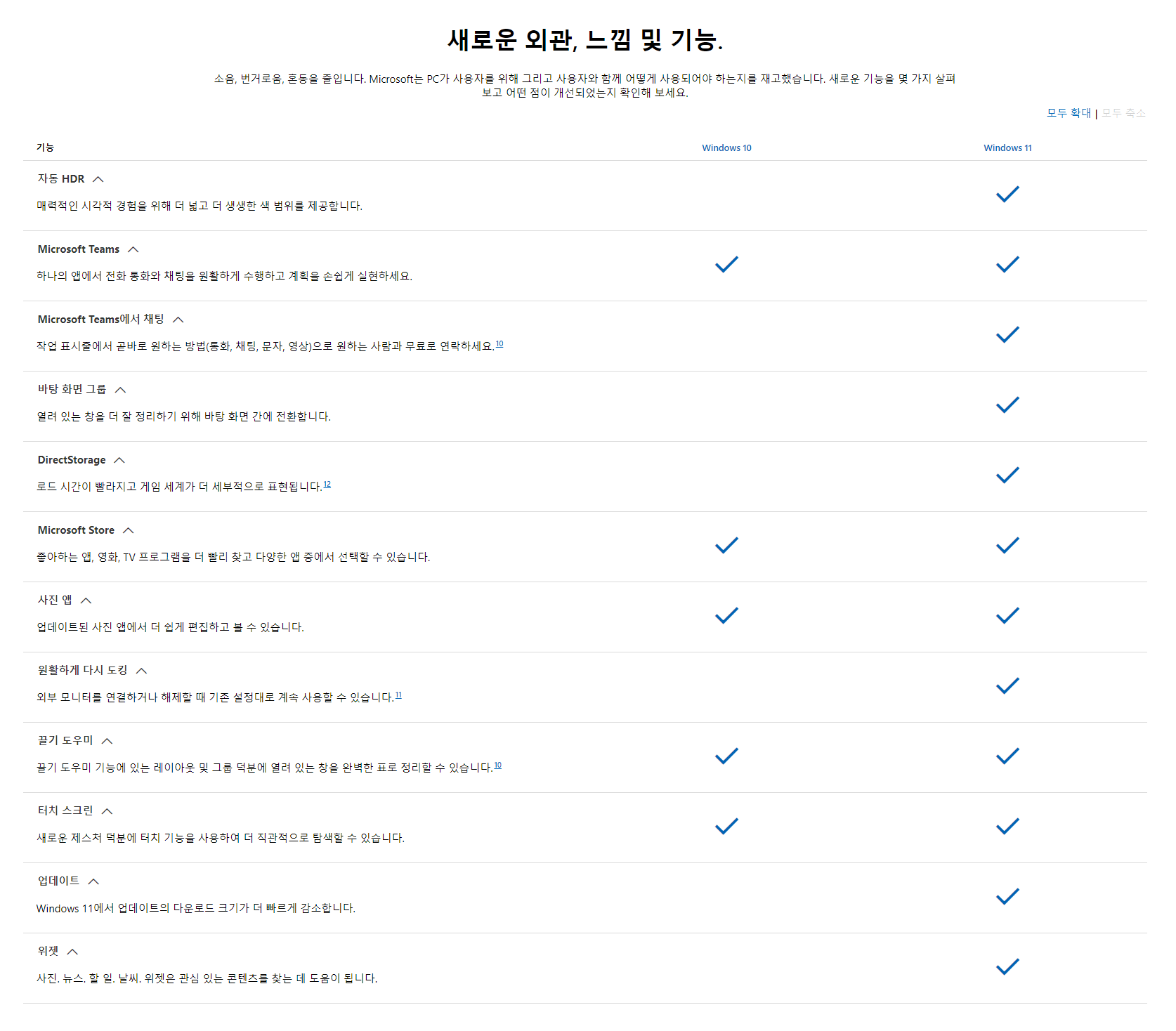This screenshot has height=1031, width=1176.
Task: Click Windows 11 checkmark for DirectStorage
Action: [x=1007, y=475]
